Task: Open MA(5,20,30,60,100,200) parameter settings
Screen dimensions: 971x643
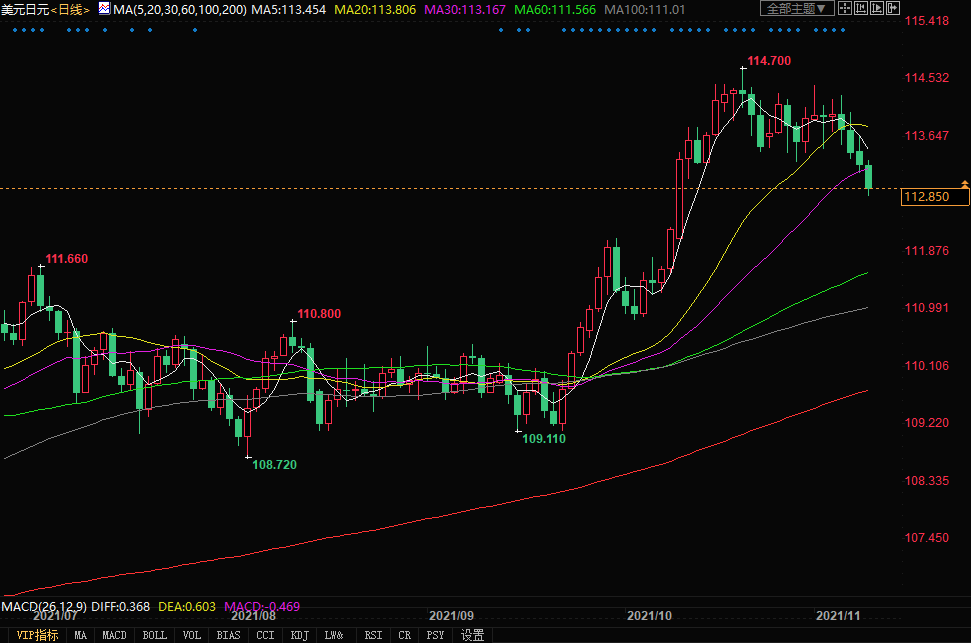Action: click(x=181, y=9)
